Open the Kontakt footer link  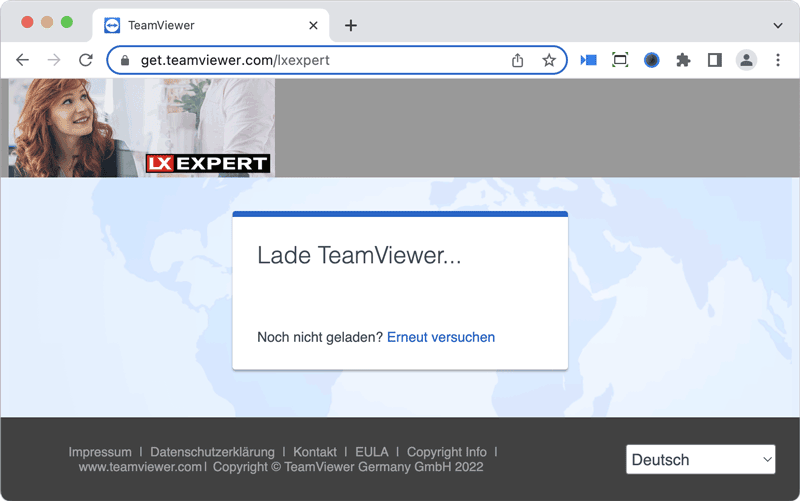point(315,452)
